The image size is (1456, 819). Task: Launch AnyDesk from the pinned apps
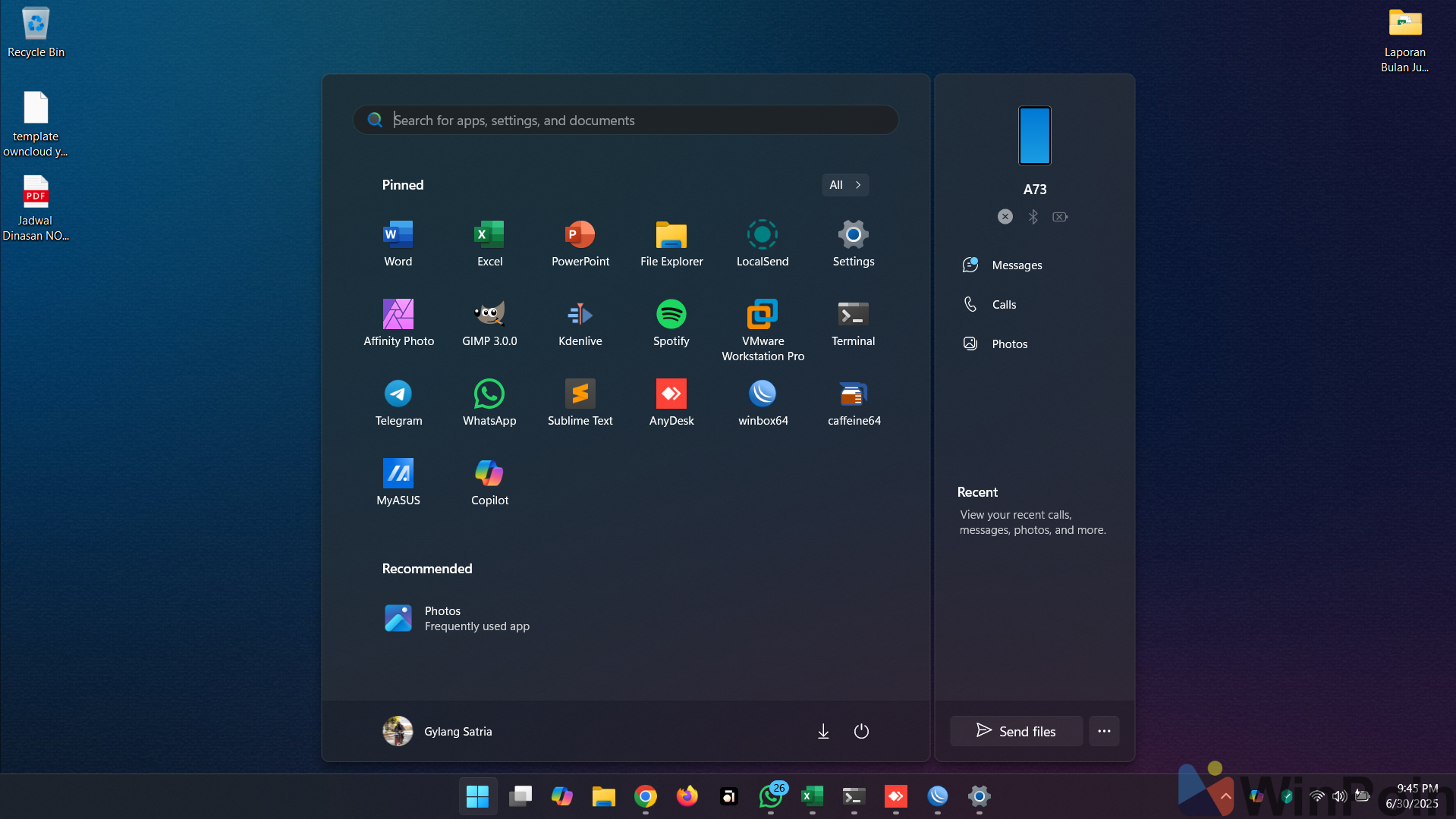click(x=671, y=403)
